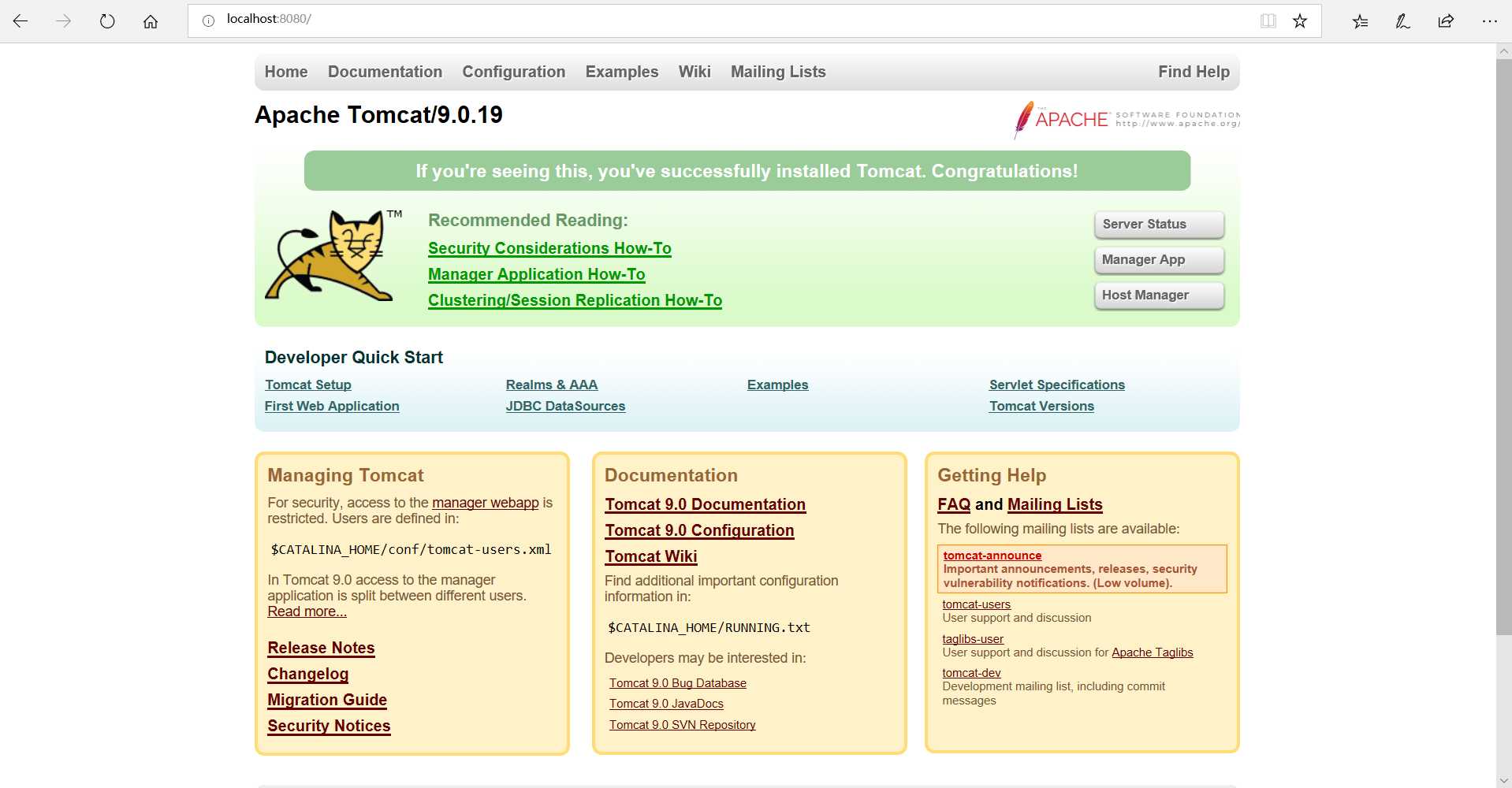Open Tomcat 9.0 SVN Repository link

pyautogui.click(x=682, y=725)
